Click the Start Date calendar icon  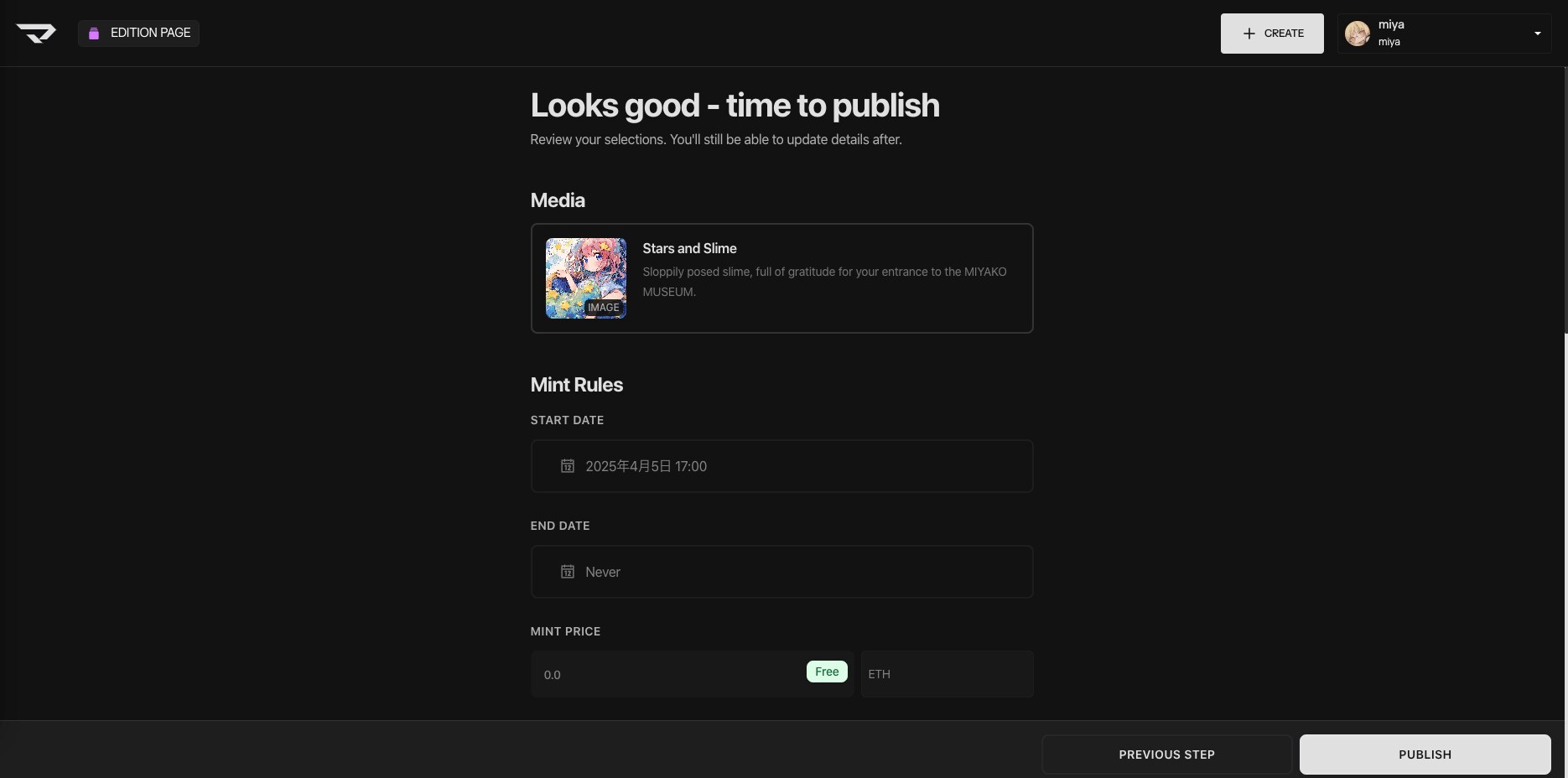click(568, 466)
